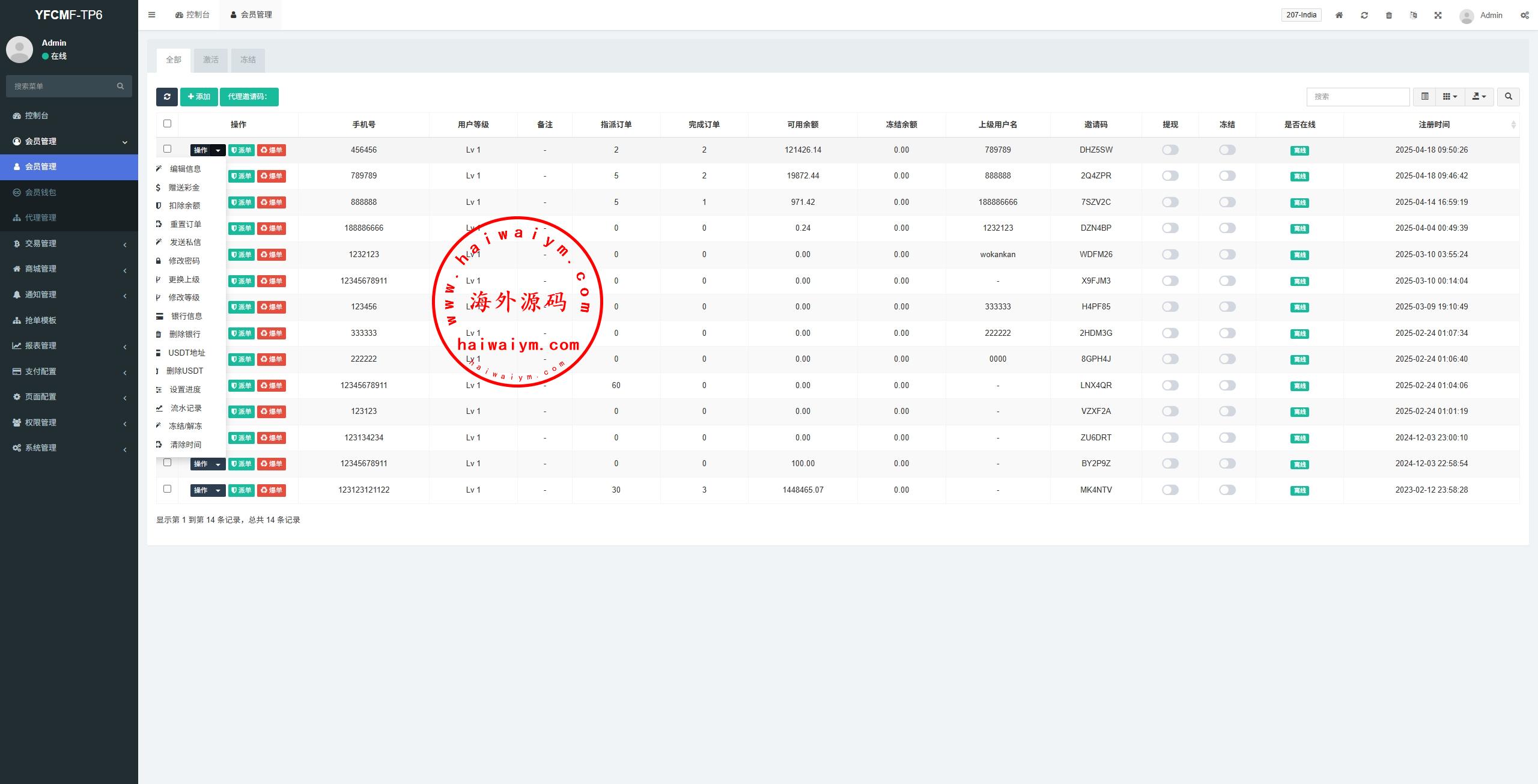Image resolution: width=1538 pixels, height=784 pixels.
Task: Toggle 冻结 switch for user 789789
Action: pos(1227,176)
